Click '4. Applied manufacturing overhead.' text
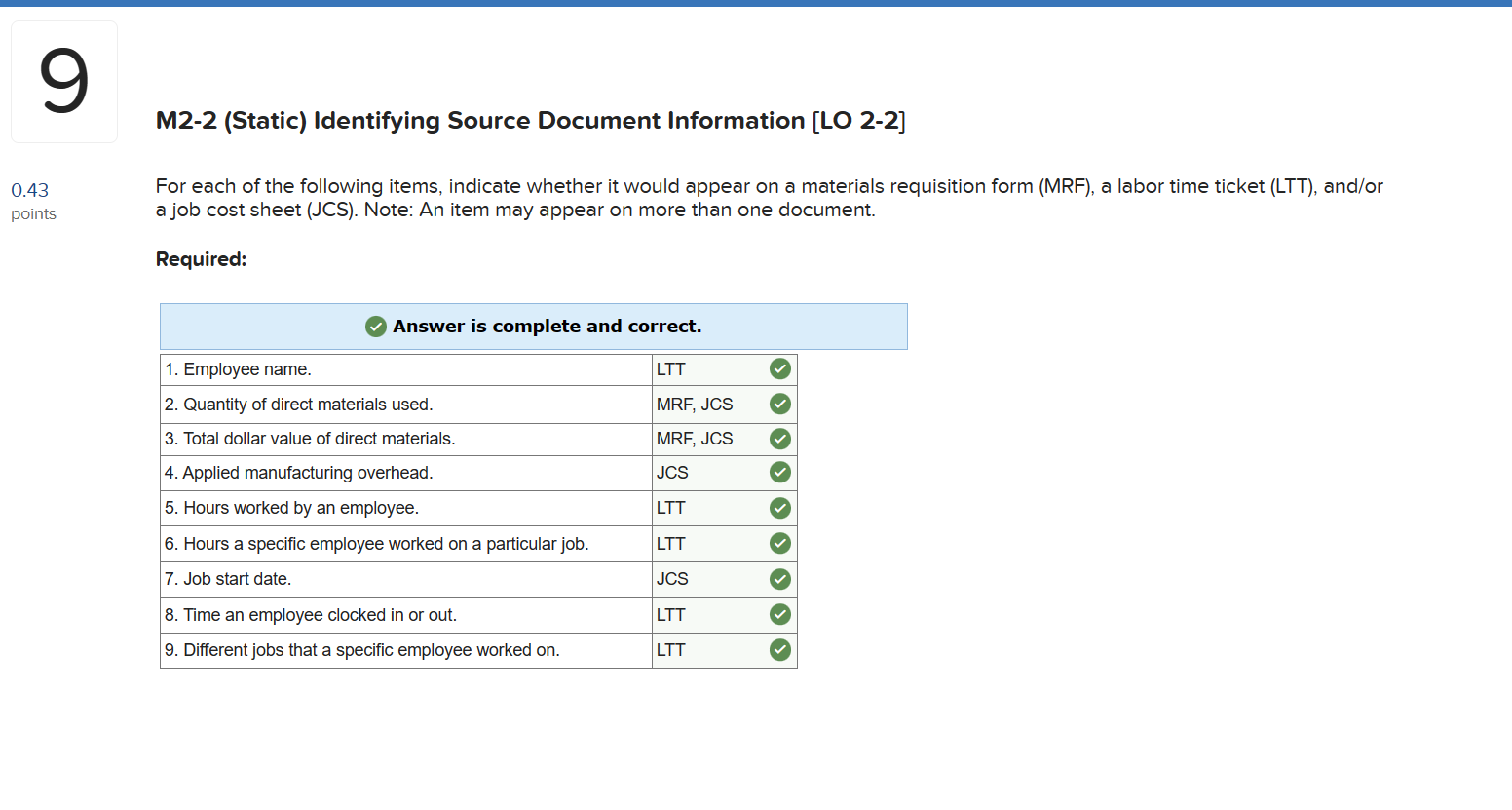Screen dimensions: 1512x810 (x=298, y=473)
